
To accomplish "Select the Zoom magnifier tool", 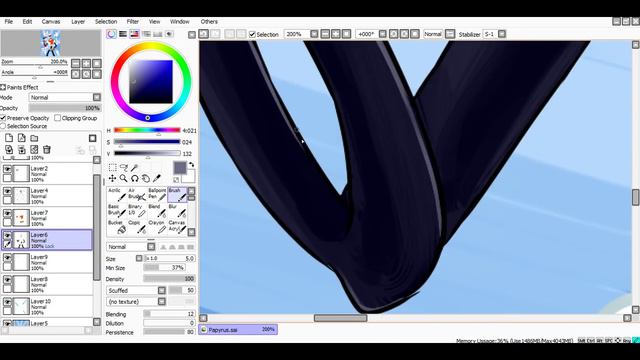I will click(124, 178).
